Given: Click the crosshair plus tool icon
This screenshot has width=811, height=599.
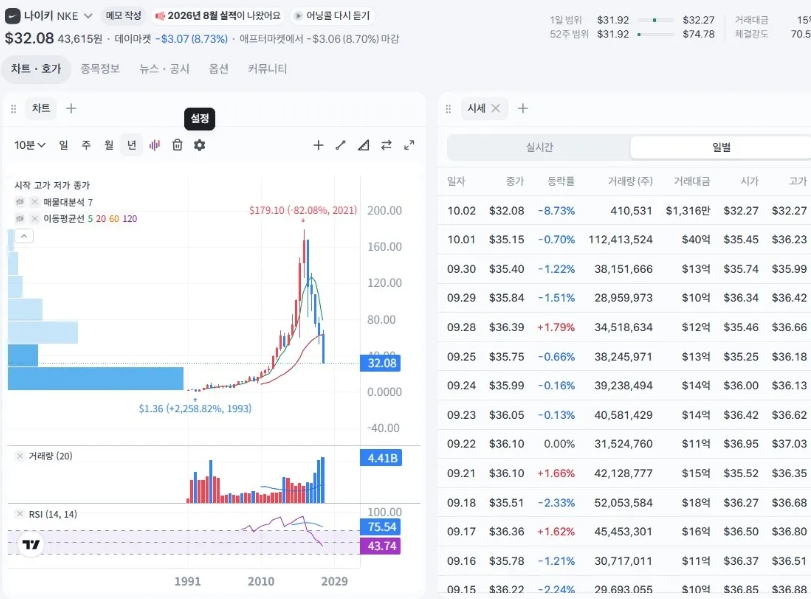Looking at the screenshot, I should 318,145.
